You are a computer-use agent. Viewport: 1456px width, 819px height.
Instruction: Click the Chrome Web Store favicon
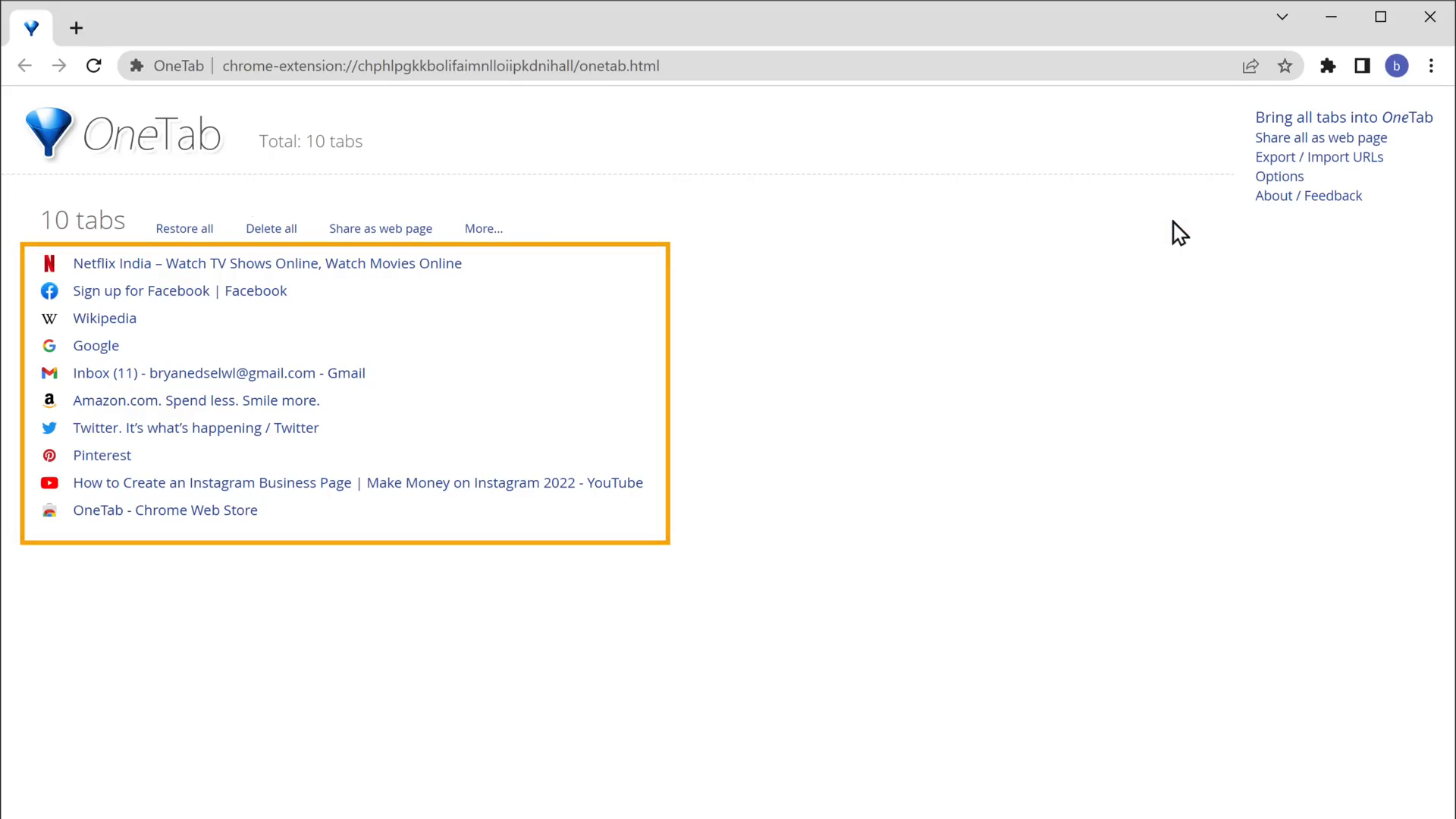pyautogui.click(x=49, y=510)
